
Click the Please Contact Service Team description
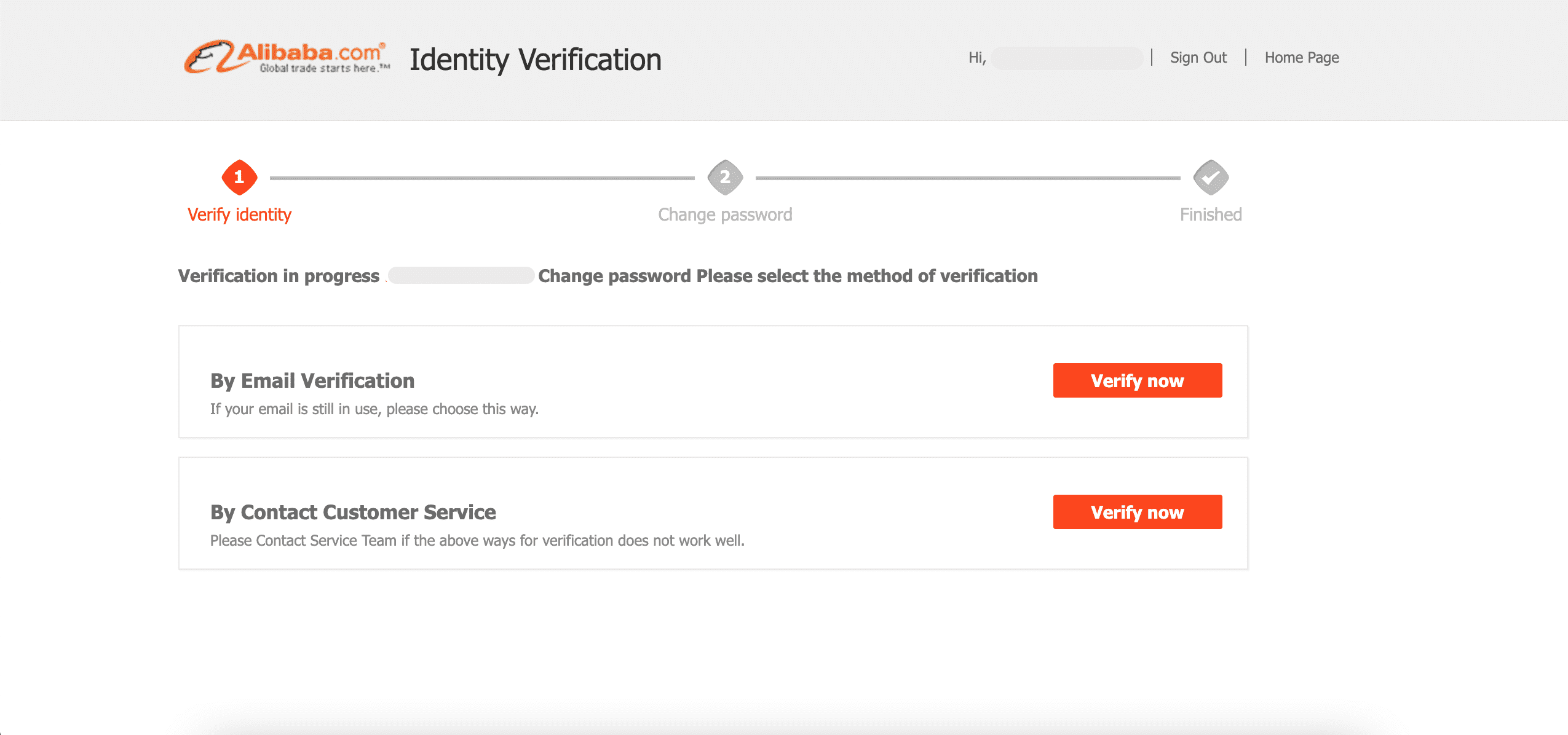pyautogui.click(x=477, y=541)
